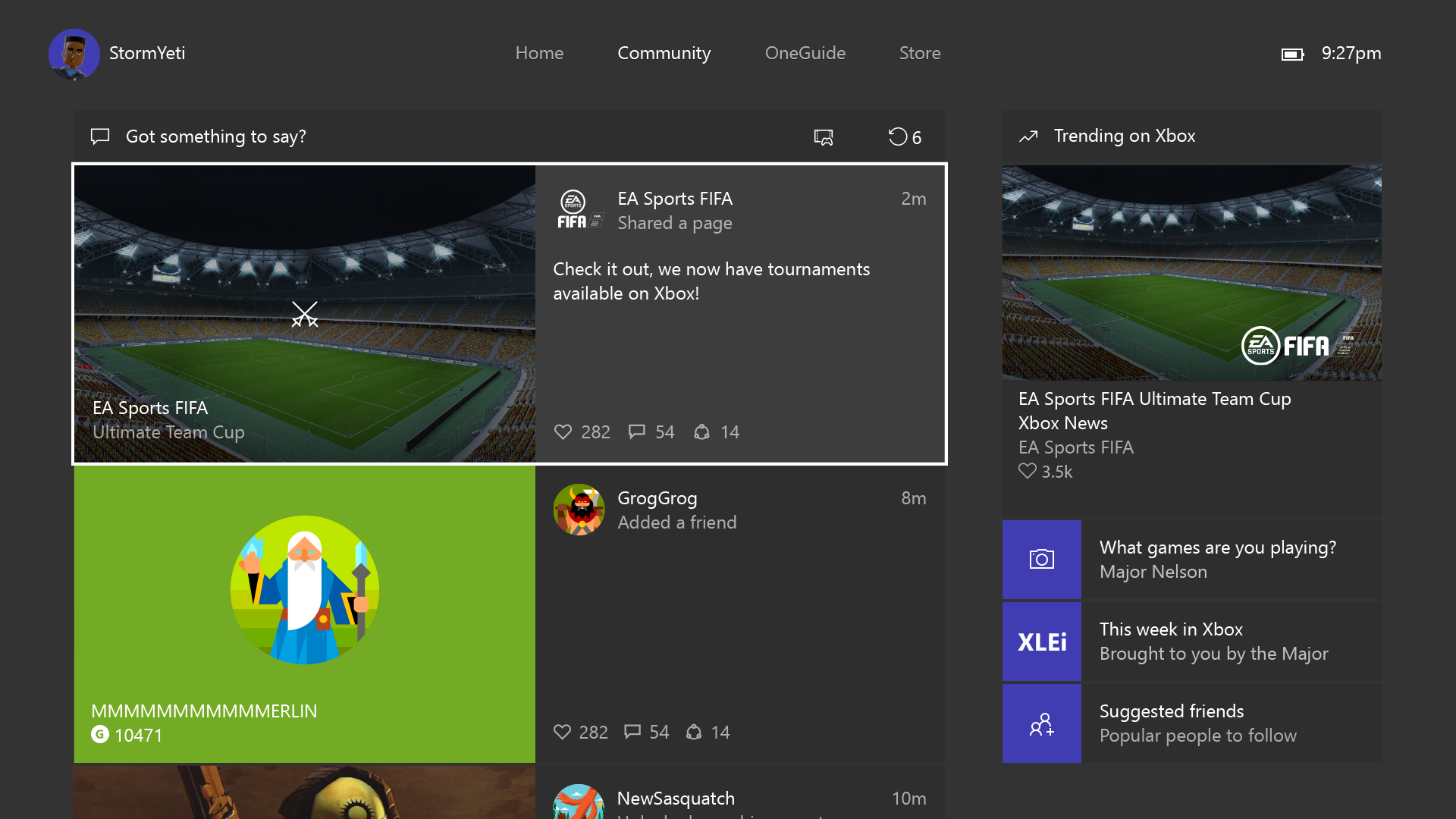This screenshot has width=1456, height=819.
Task: Open the camera tile for What games are you playing
Action: 1042,560
